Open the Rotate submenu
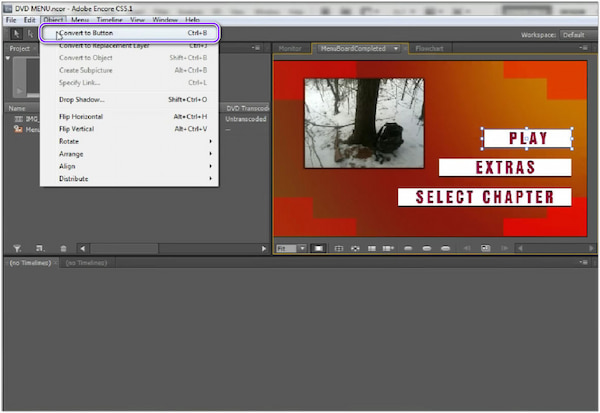The image size is (600, 413). (x=129, y=141)
